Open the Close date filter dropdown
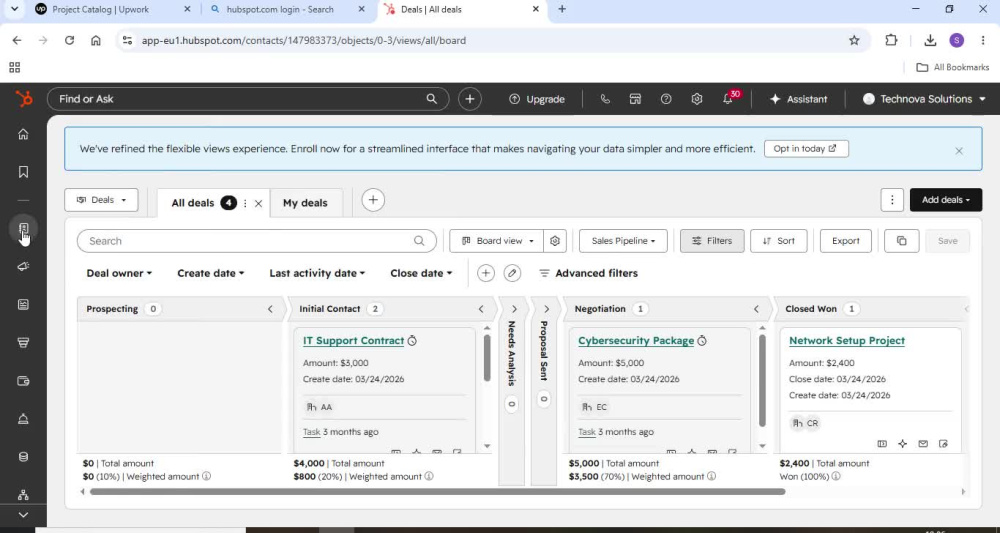Image resolution: width=1000 pixels, height=533 pixels. coord(421,273)
